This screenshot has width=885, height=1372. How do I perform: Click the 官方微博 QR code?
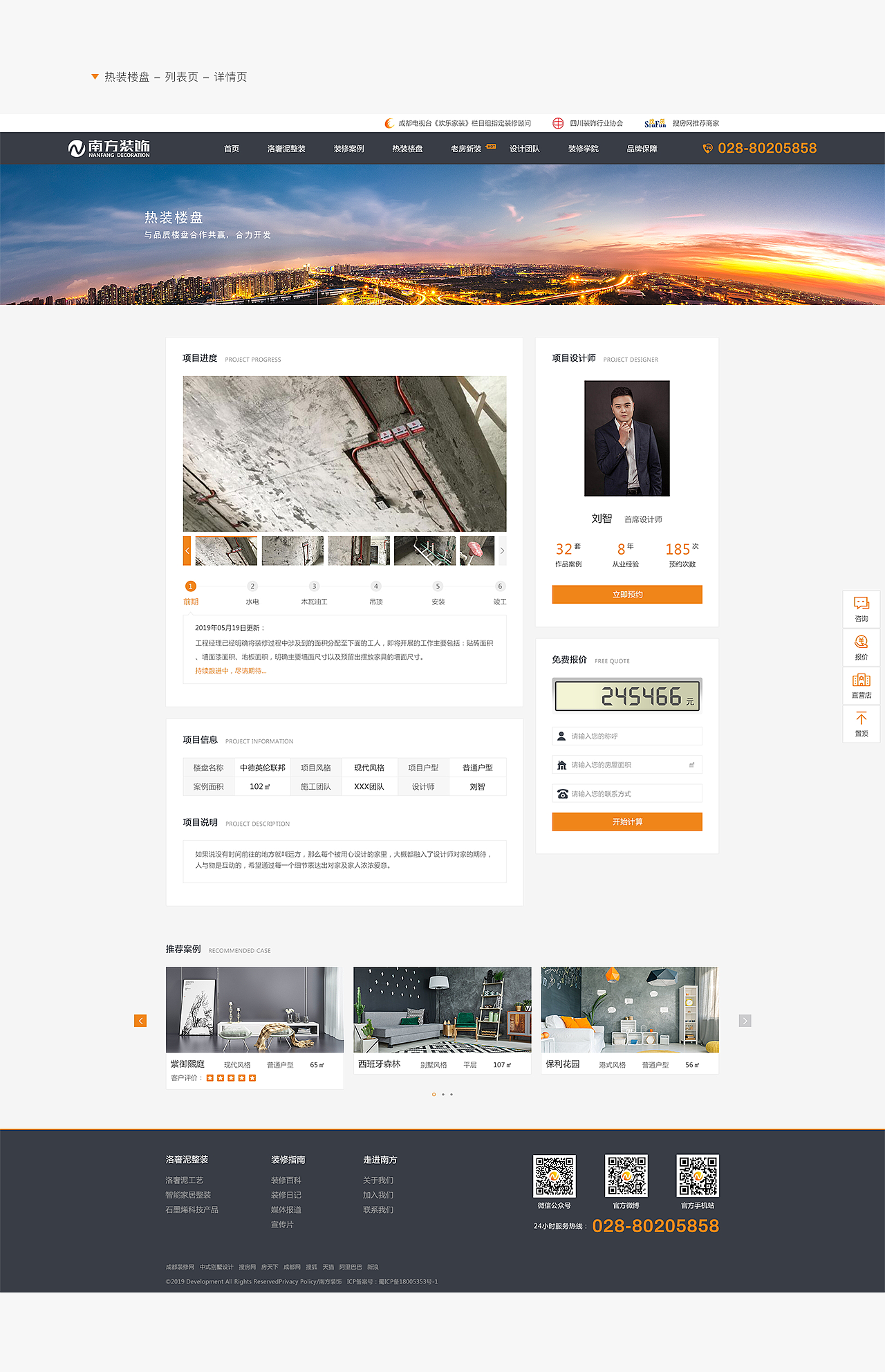(626, 1176)
